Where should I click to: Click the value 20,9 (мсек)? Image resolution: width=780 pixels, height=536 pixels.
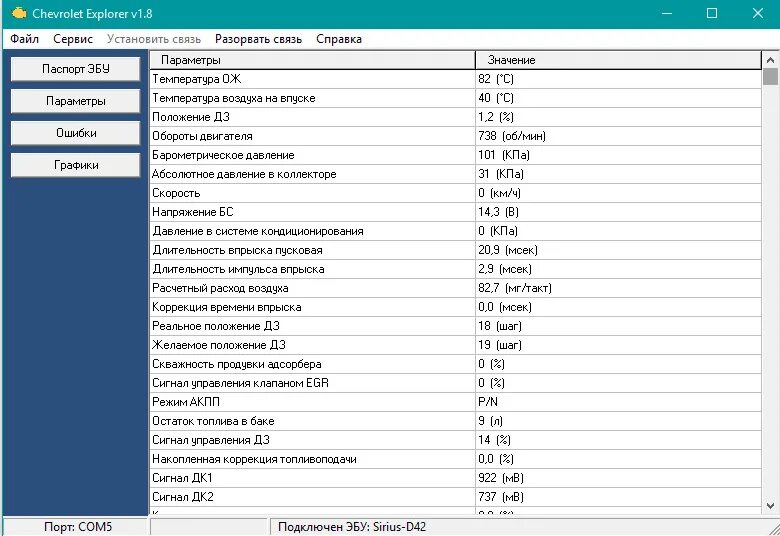coord(508,250)
